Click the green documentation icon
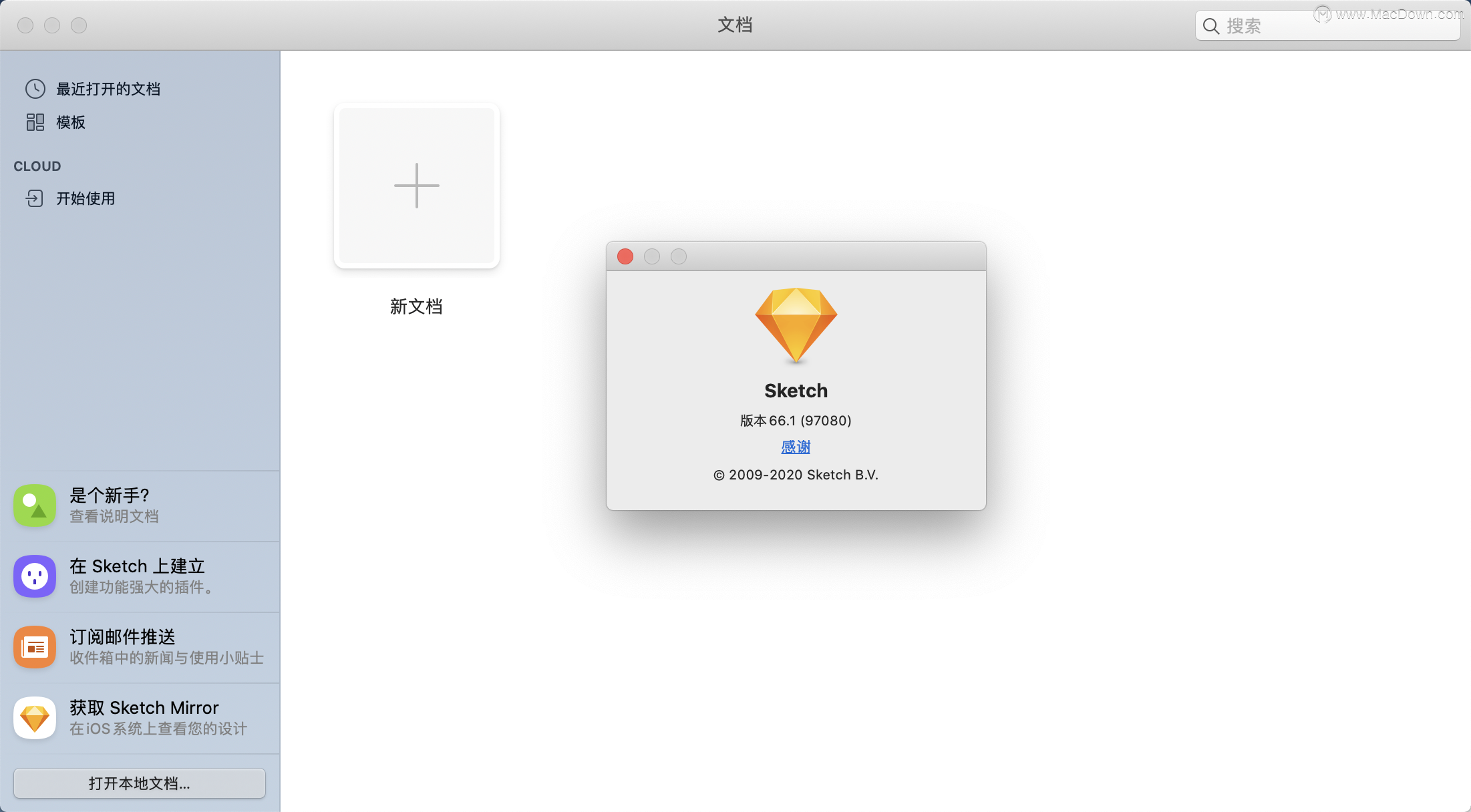Image resolution: width=1471 pixels, height=812 pixels. coord(35,505)
